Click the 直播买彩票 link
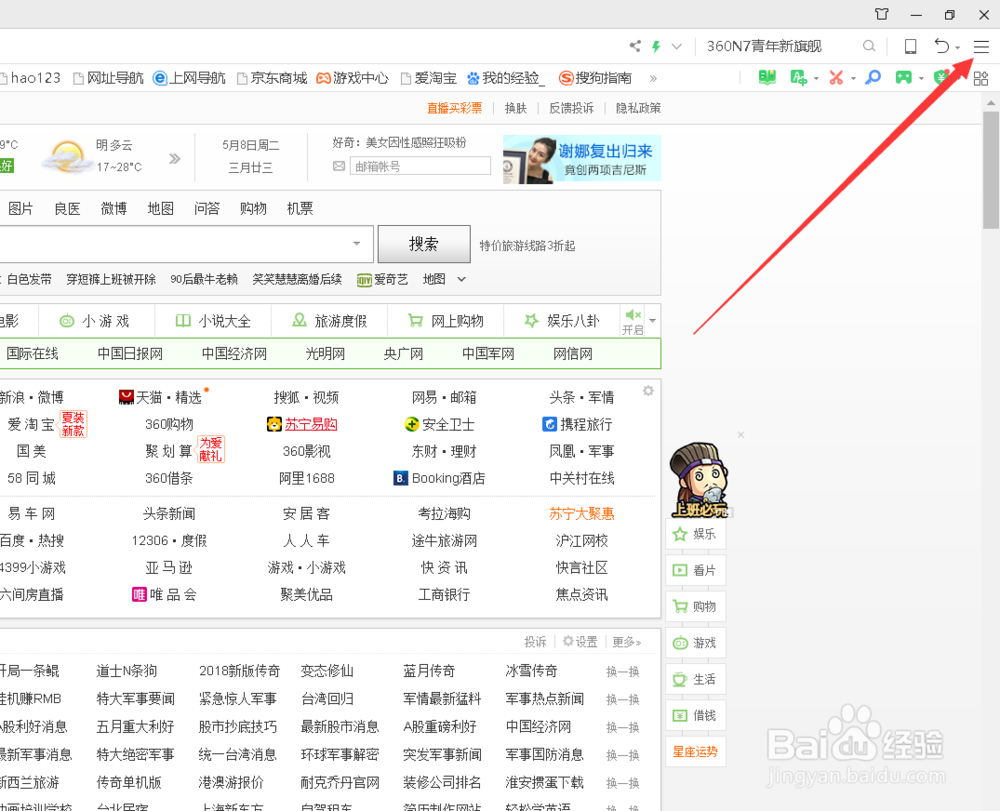 click(455, 108)
